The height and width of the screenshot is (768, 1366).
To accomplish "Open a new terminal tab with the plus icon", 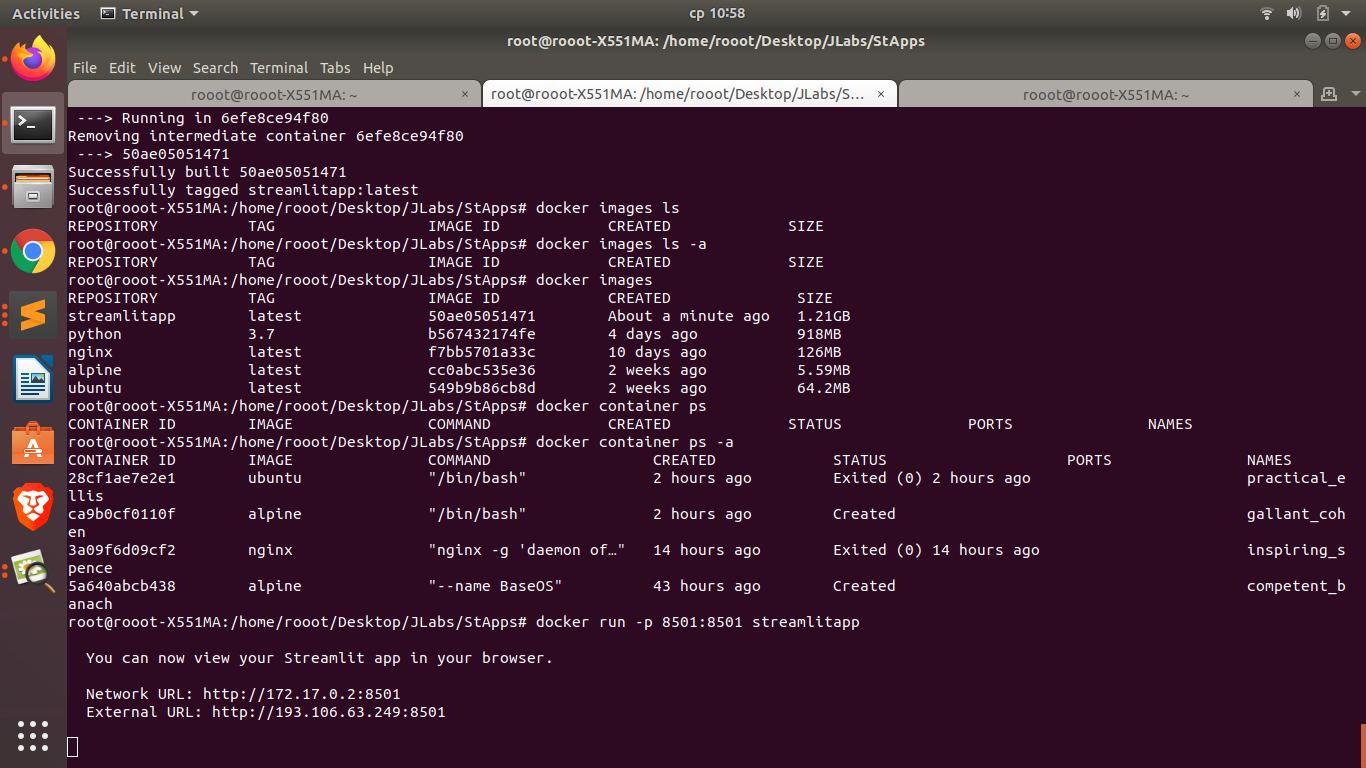I will [x=1330, y=93].
